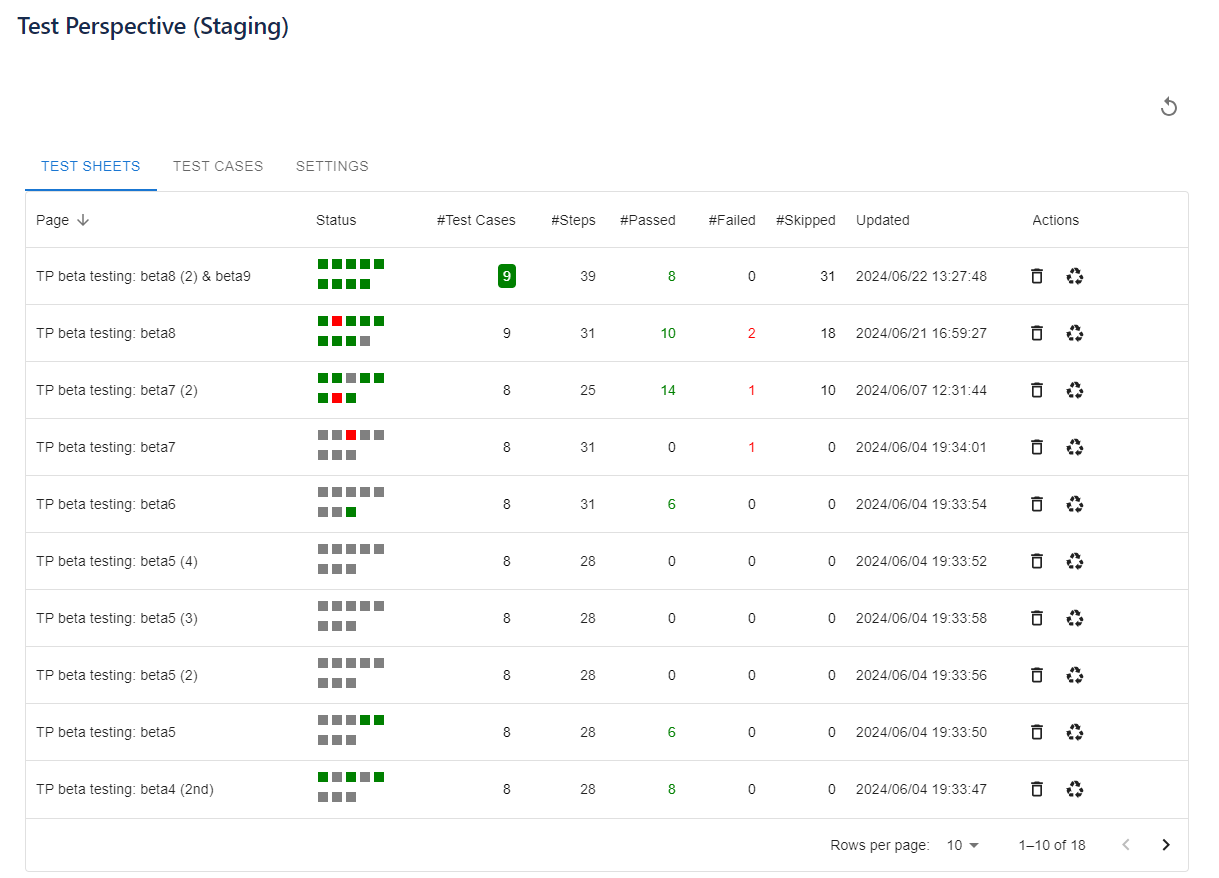Image resolution: width=1219 pixels, height=878 pixels.
Task: Delete the beta4 (2nd) test sheet
Action: click(1036, 789)
